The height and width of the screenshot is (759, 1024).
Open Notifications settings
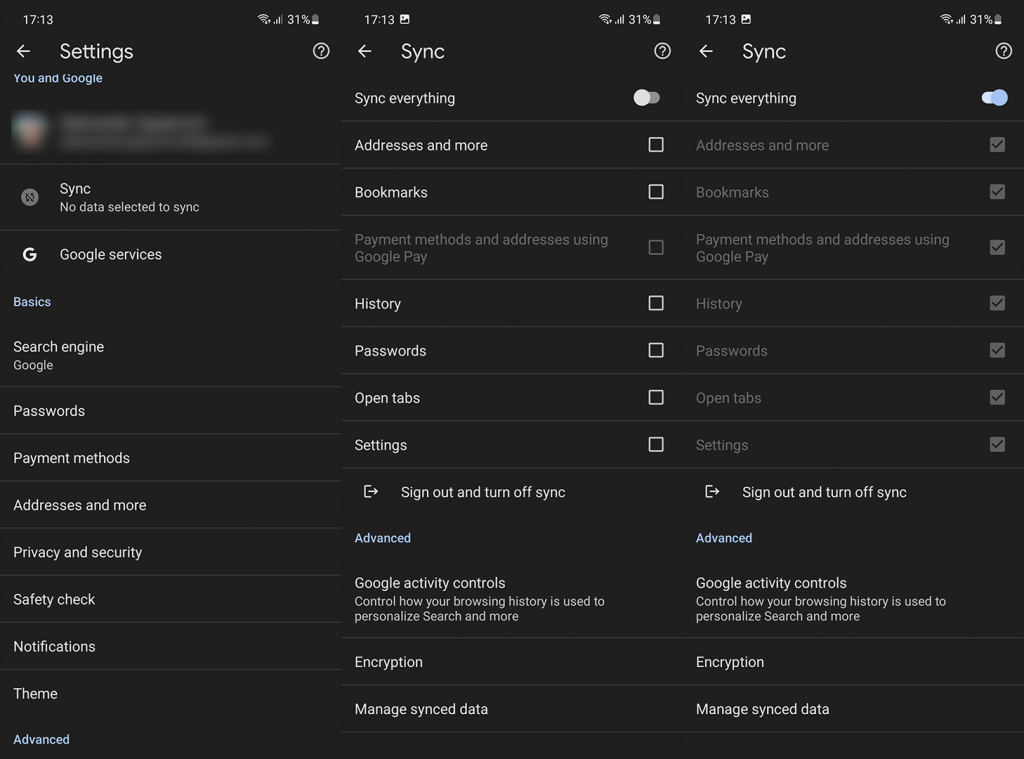(x=170, y=646)
